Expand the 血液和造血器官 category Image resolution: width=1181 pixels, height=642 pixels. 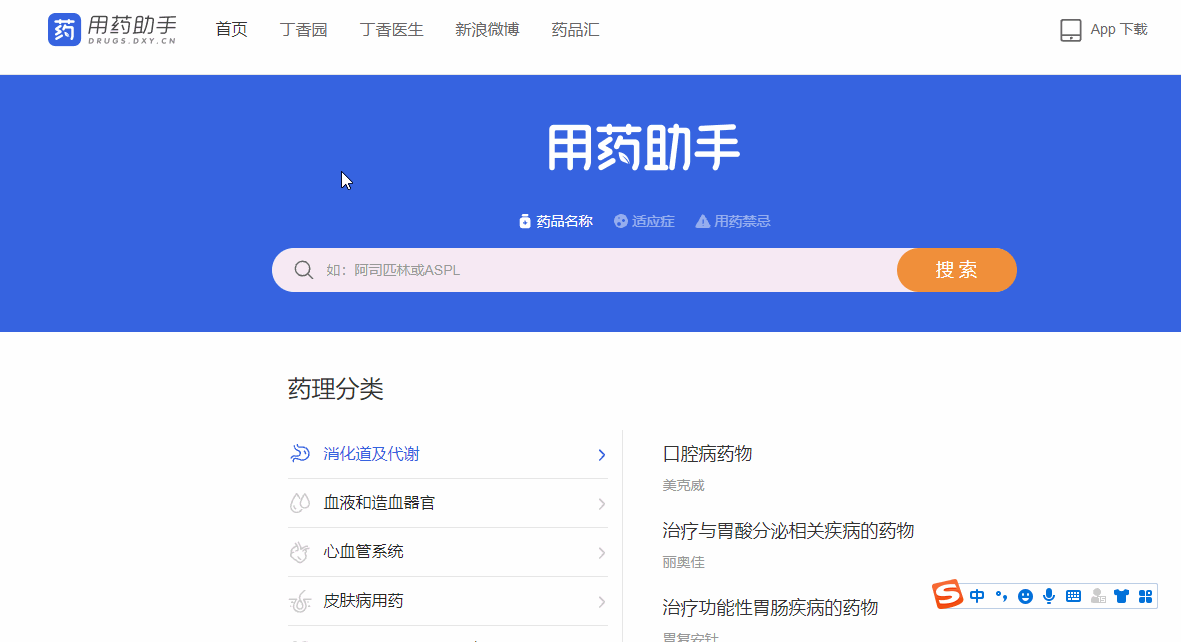(600, 502)
